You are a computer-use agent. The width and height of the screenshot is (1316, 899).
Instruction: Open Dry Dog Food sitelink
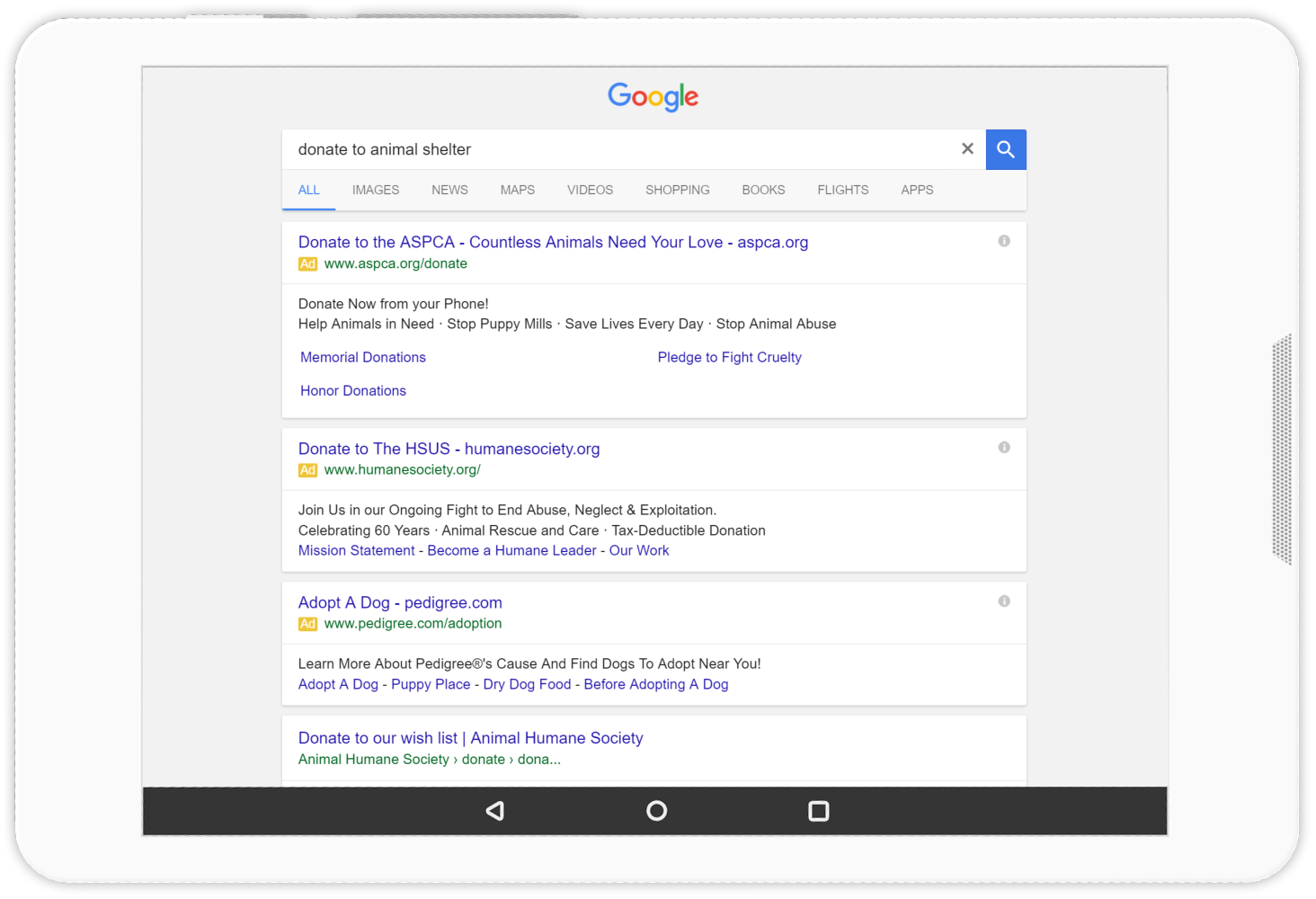tap(527, 684)
